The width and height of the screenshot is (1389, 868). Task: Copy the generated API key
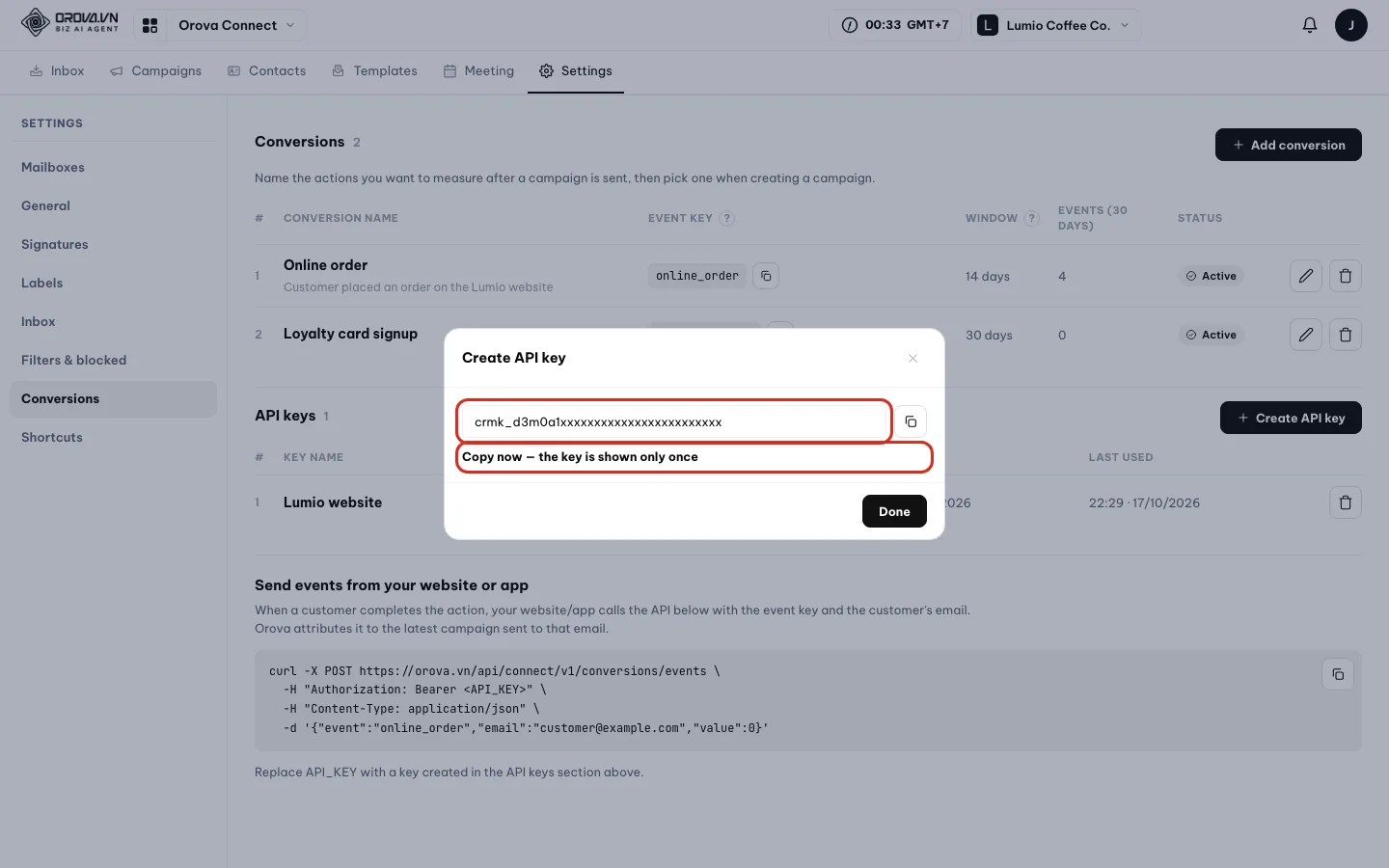coord(911,421)
